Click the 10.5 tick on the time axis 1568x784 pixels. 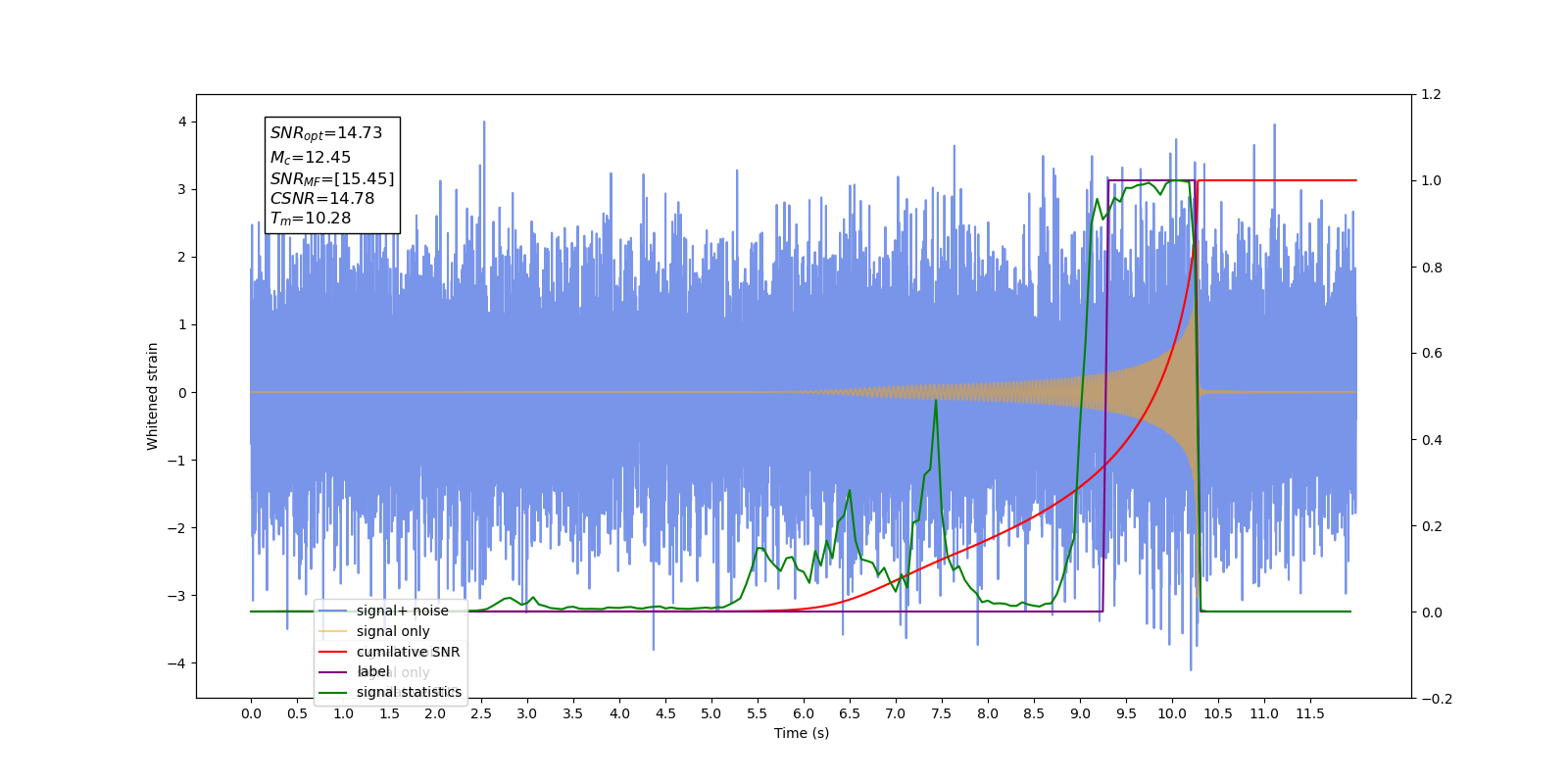pyautogui.click(x=1218, y=713)
